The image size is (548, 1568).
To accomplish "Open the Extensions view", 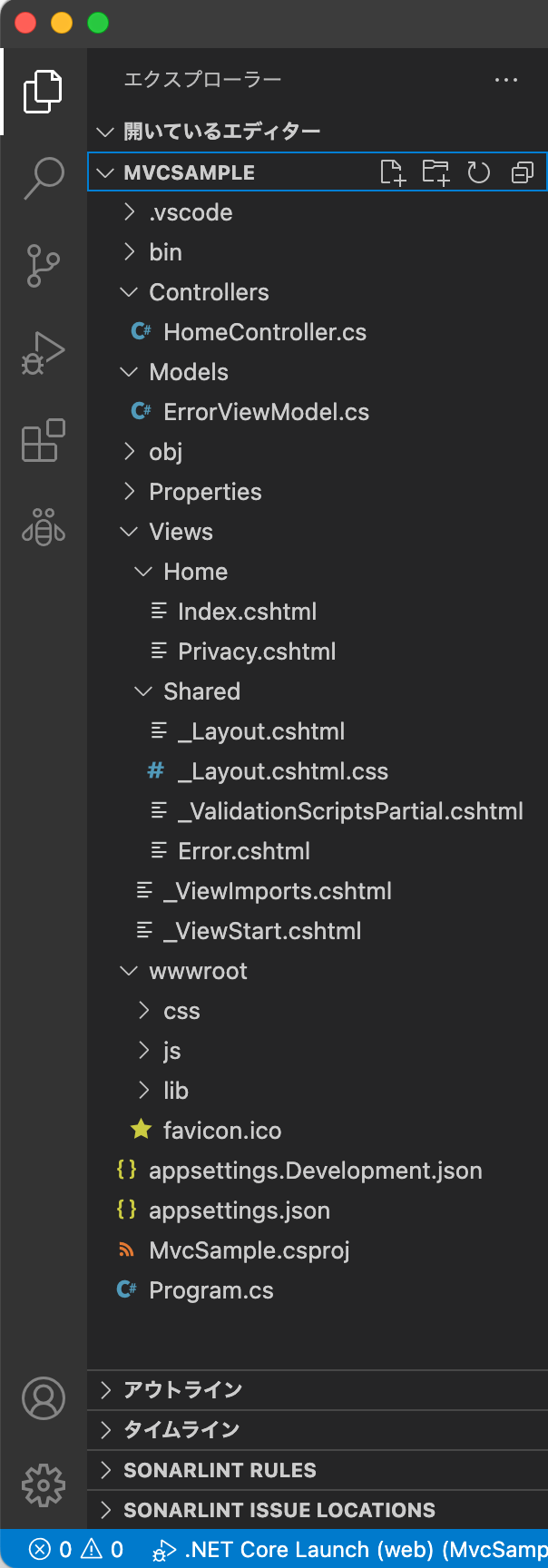I will (x=43, y=440).
